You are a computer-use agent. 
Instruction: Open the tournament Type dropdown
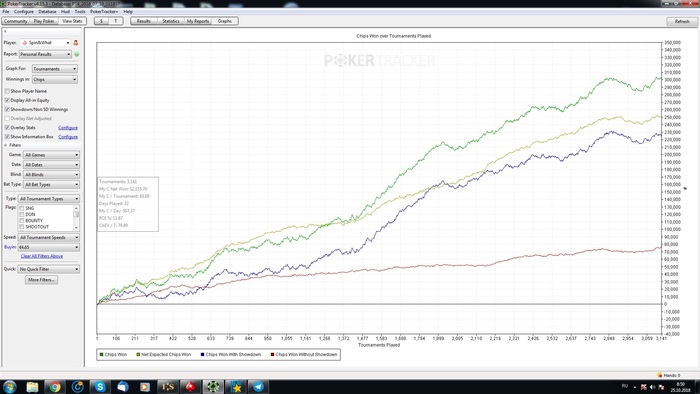(49, 199)
